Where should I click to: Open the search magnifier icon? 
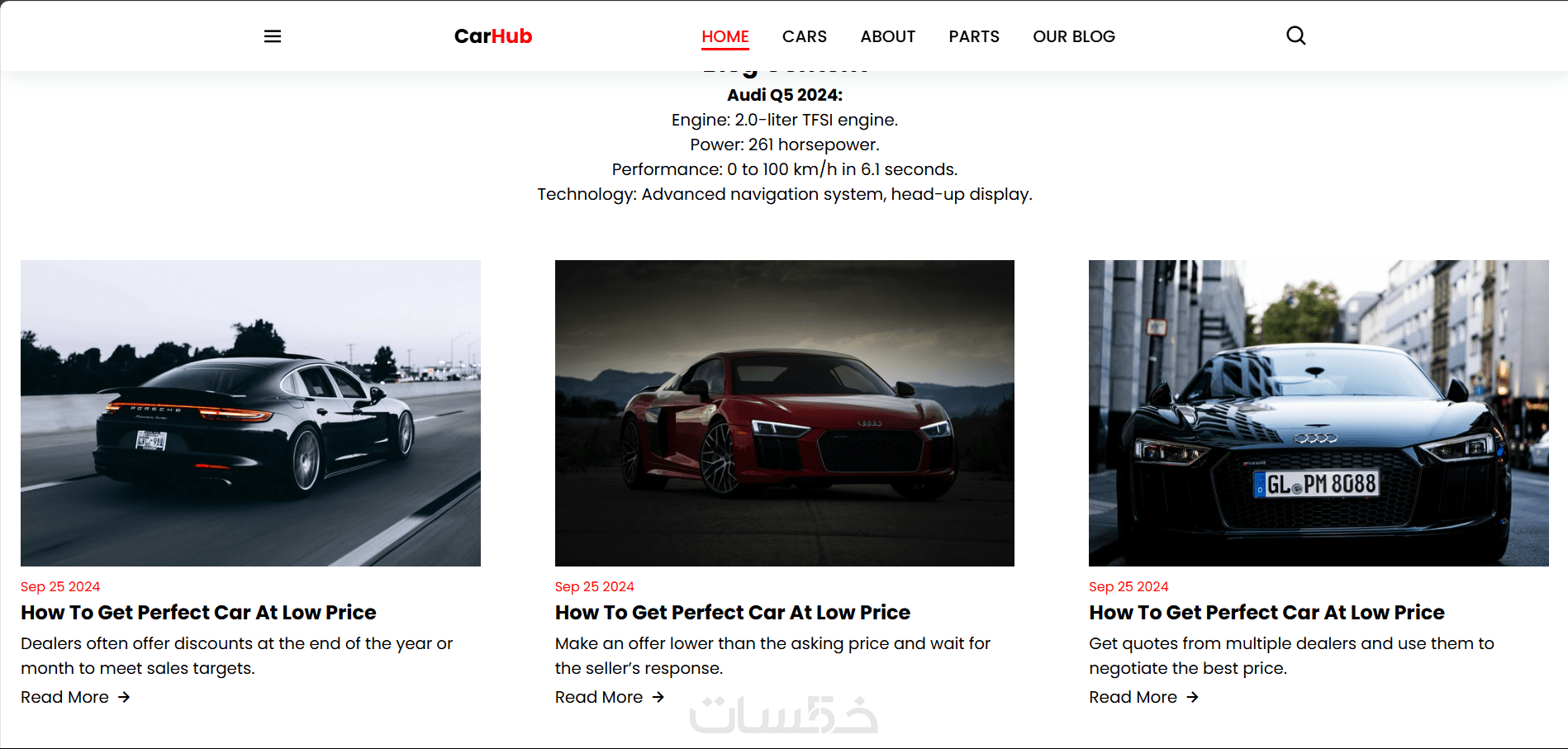coord(1296,36)
